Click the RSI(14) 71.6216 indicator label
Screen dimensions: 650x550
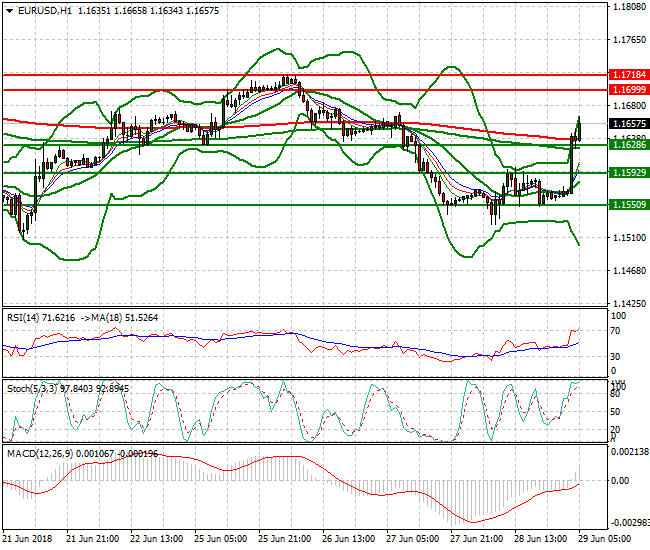(41, 318)
